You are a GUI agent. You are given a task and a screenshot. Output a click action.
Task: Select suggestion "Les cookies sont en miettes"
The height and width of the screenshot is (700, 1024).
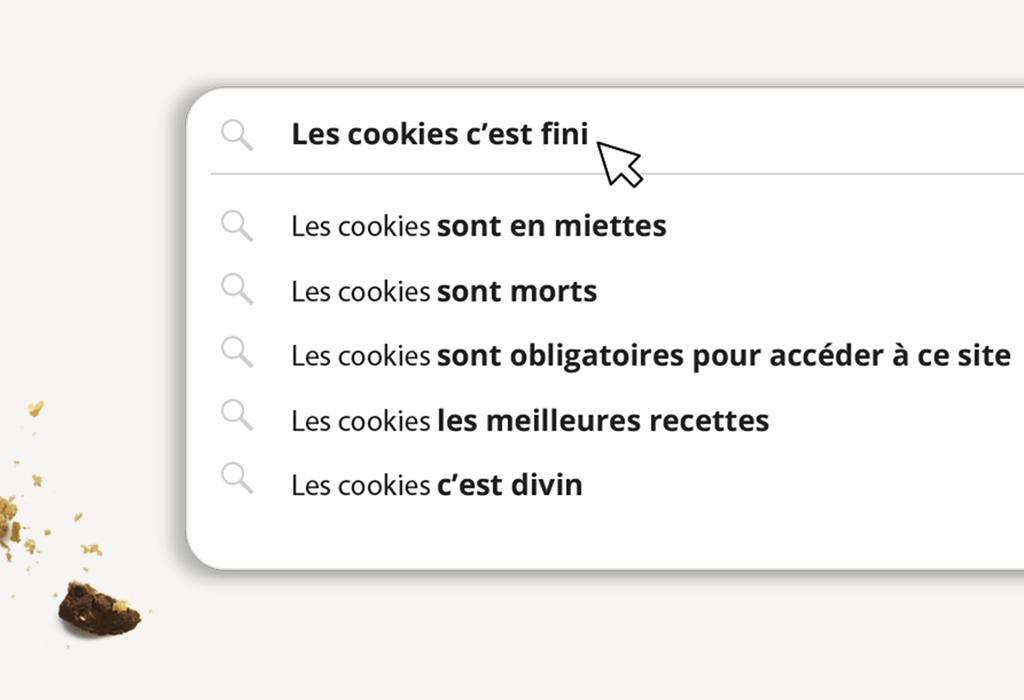(478, 226)
